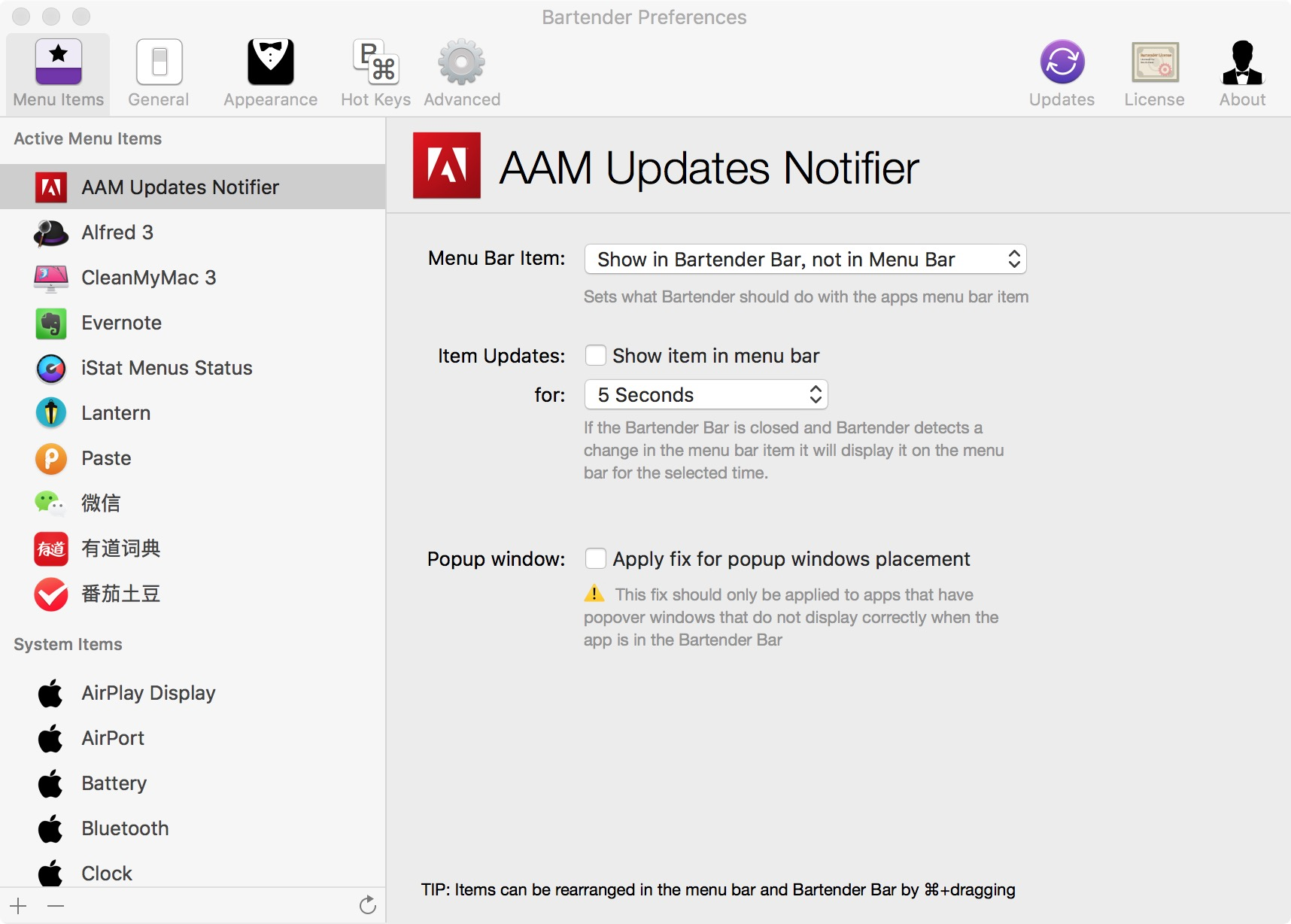Add a menu item with plus button
The height and width of the screenshot is (924, 1291).
click(18, 906)
